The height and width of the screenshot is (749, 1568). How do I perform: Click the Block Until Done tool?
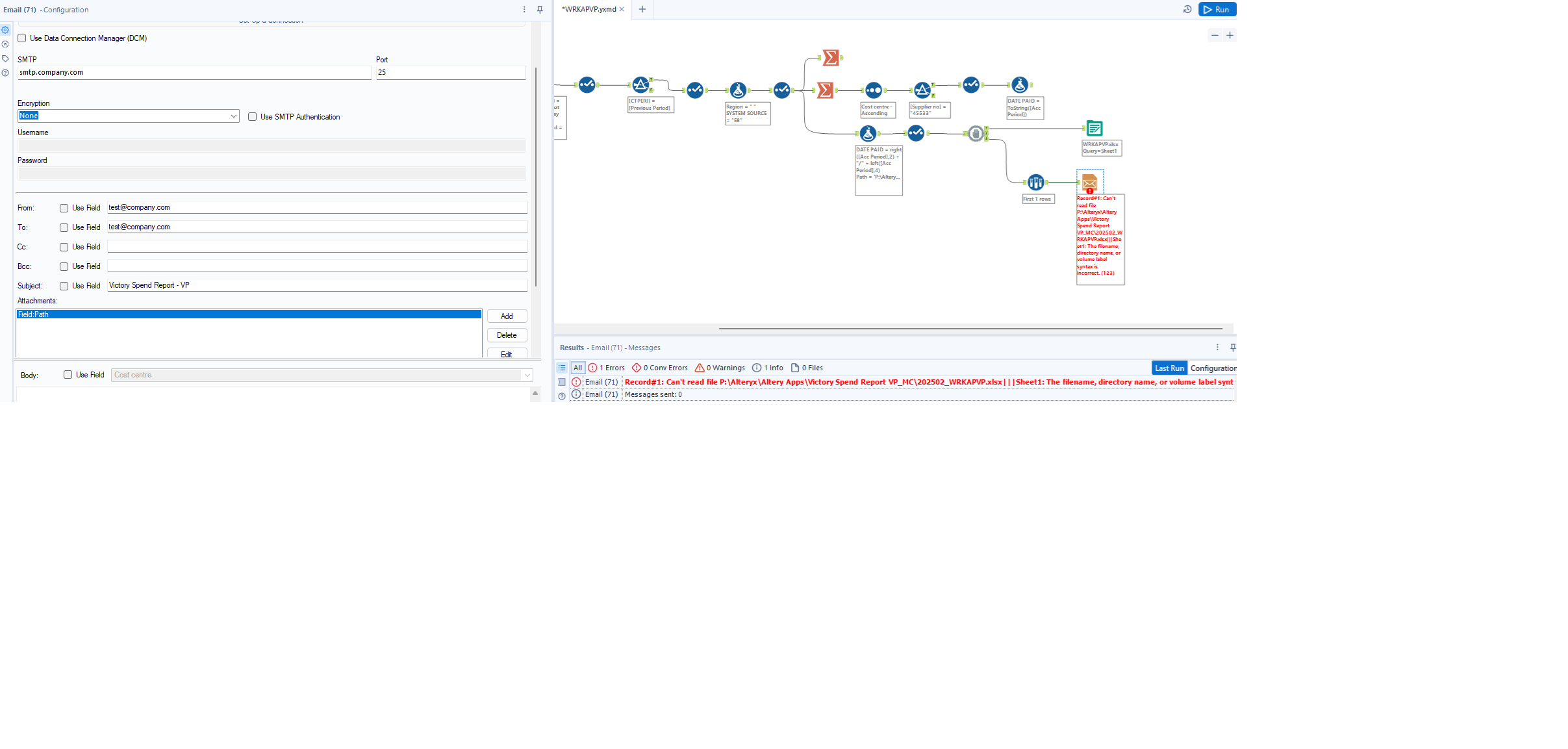976,134
